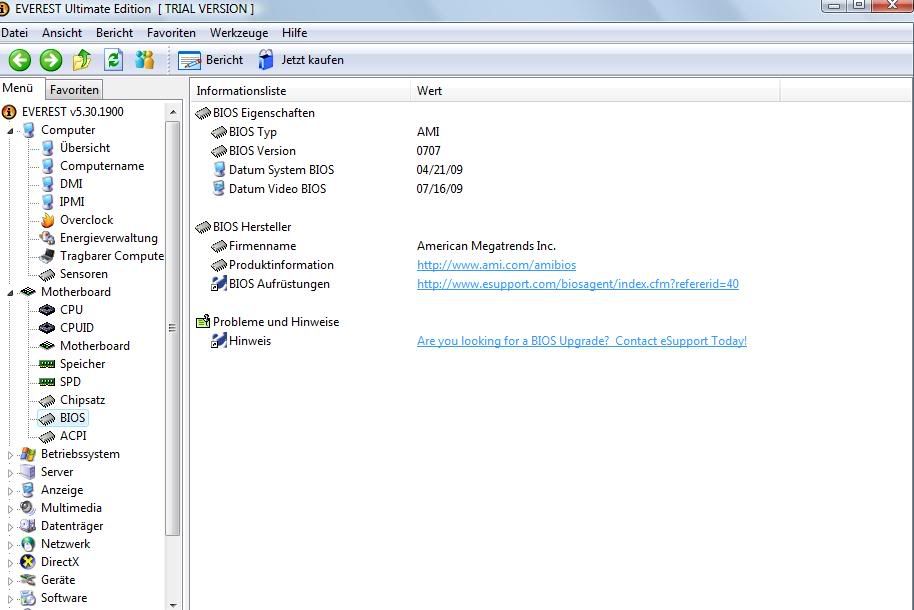914x610 pixels.
Task: Select the CPU chip icon
Action: (47, 310)
